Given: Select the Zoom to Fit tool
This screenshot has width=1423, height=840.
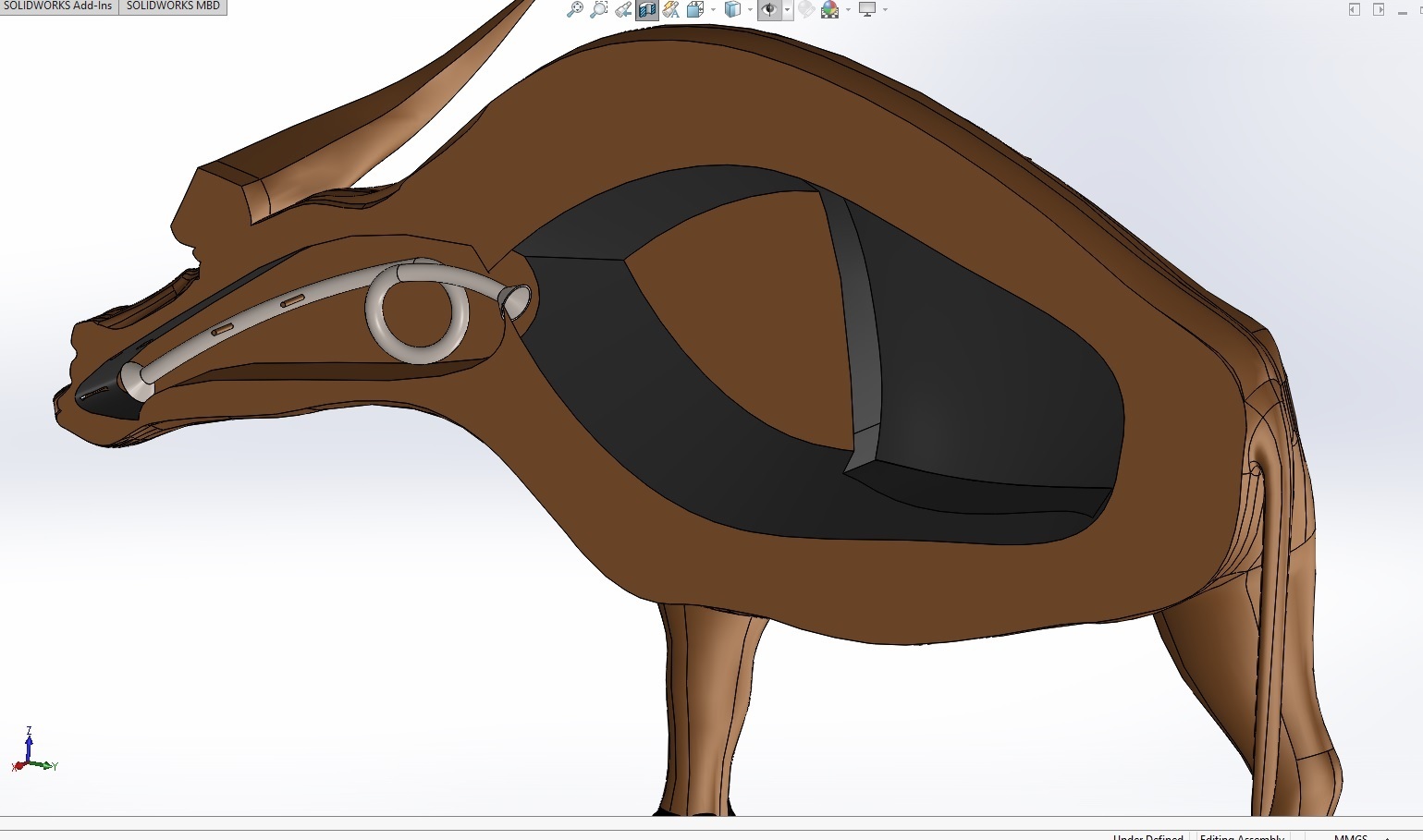Looking at the screenshot, I should [576, 9].
